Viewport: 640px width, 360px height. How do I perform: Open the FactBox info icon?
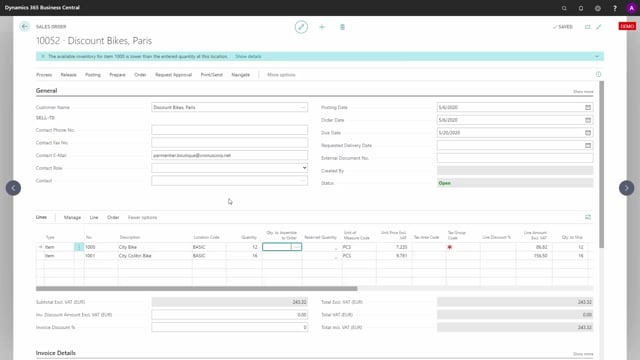pos(598,74)
